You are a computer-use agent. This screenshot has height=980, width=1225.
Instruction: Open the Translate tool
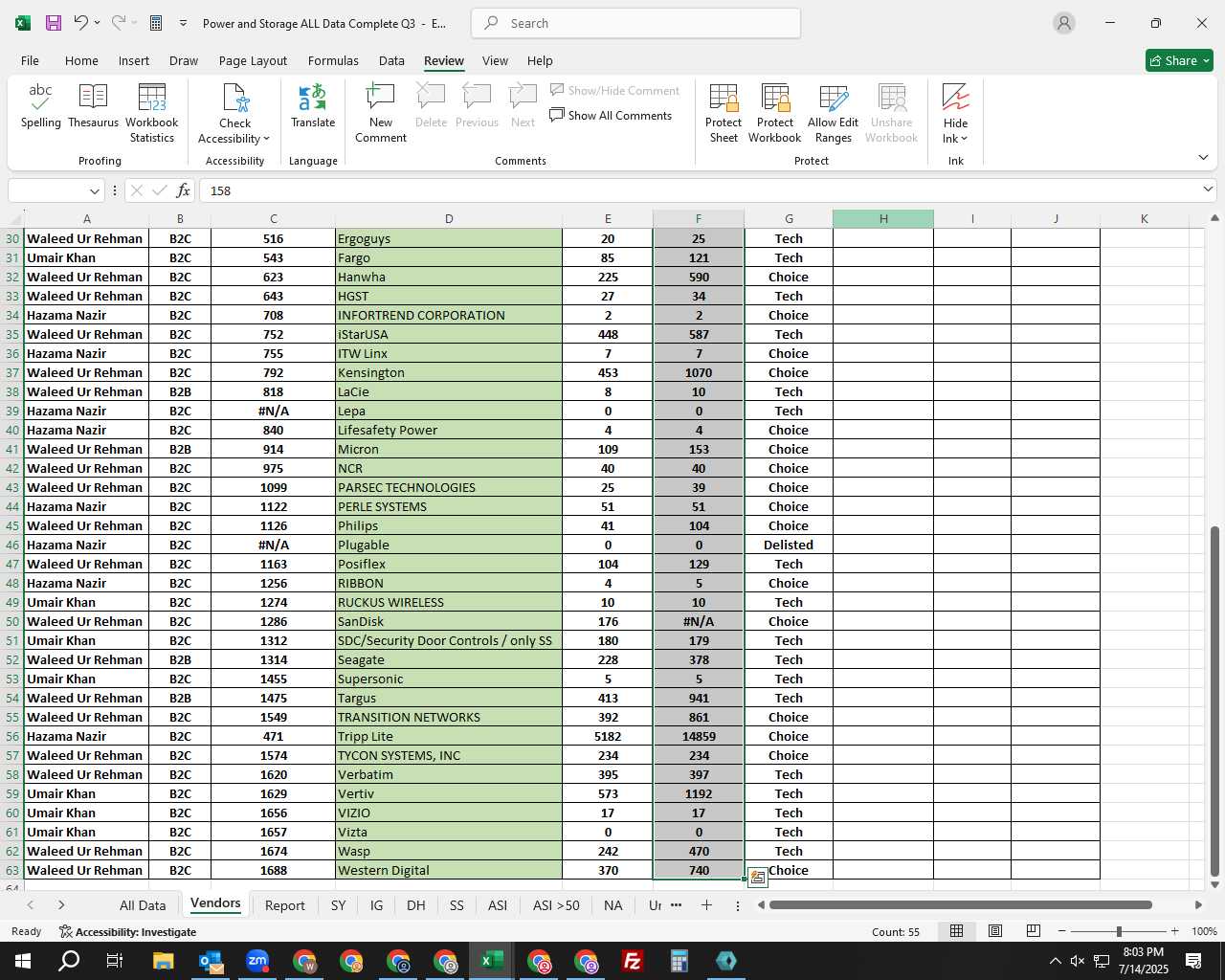313,107
